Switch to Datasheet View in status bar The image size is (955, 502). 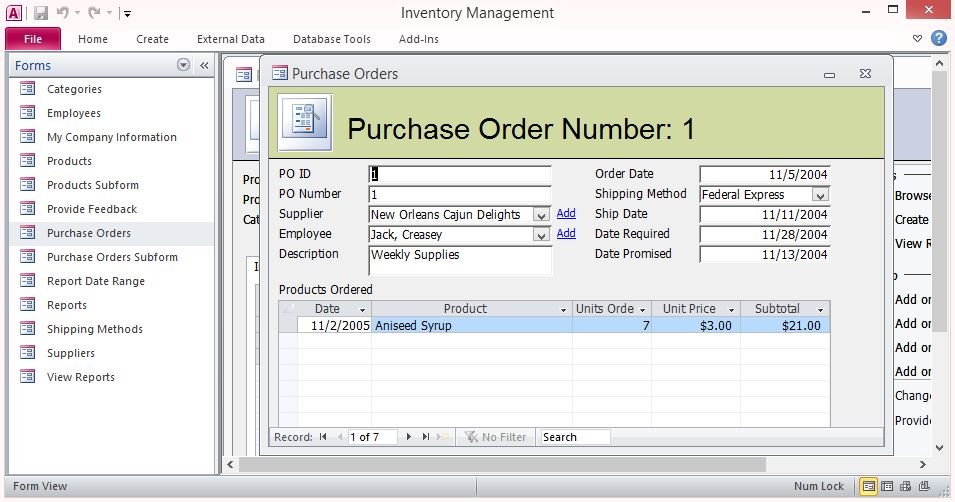pos(889,486)
